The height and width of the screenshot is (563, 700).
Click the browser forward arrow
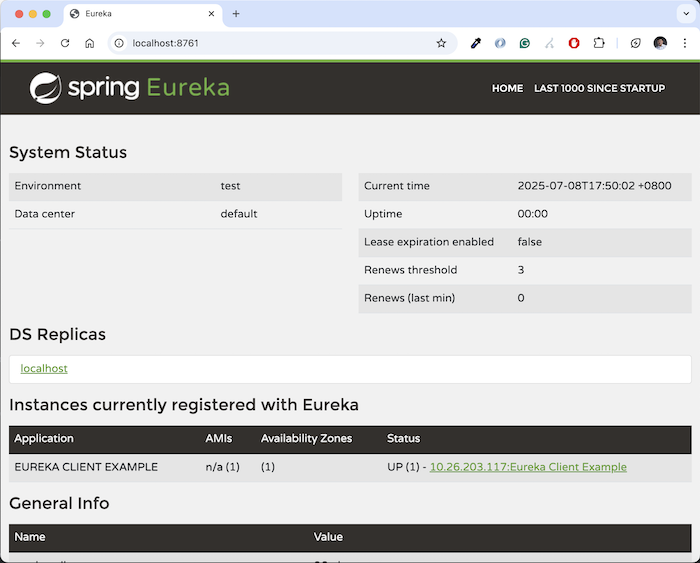click(x=40, y=43)
